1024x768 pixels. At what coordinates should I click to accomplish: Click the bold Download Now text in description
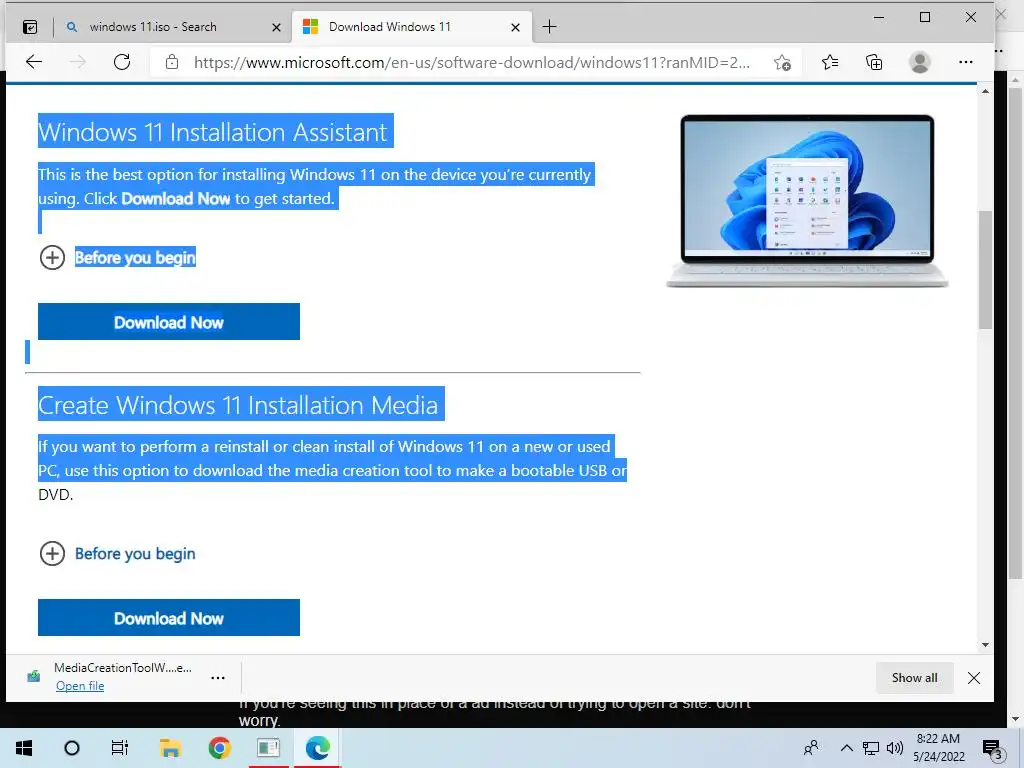coord(176,199)
